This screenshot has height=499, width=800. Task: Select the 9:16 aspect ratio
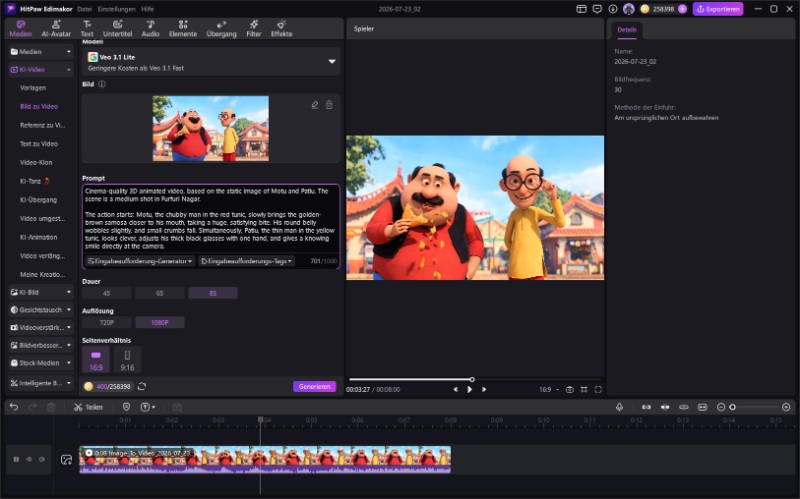tap(128, 360)
